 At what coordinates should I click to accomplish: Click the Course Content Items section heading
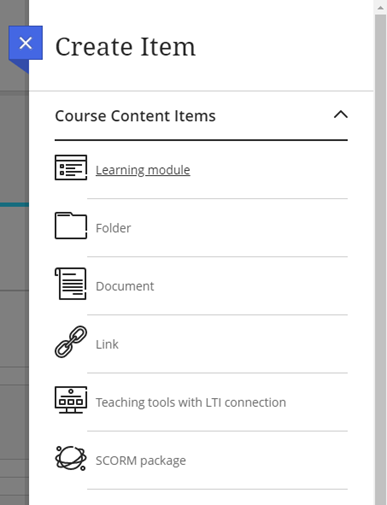[135, 116]
